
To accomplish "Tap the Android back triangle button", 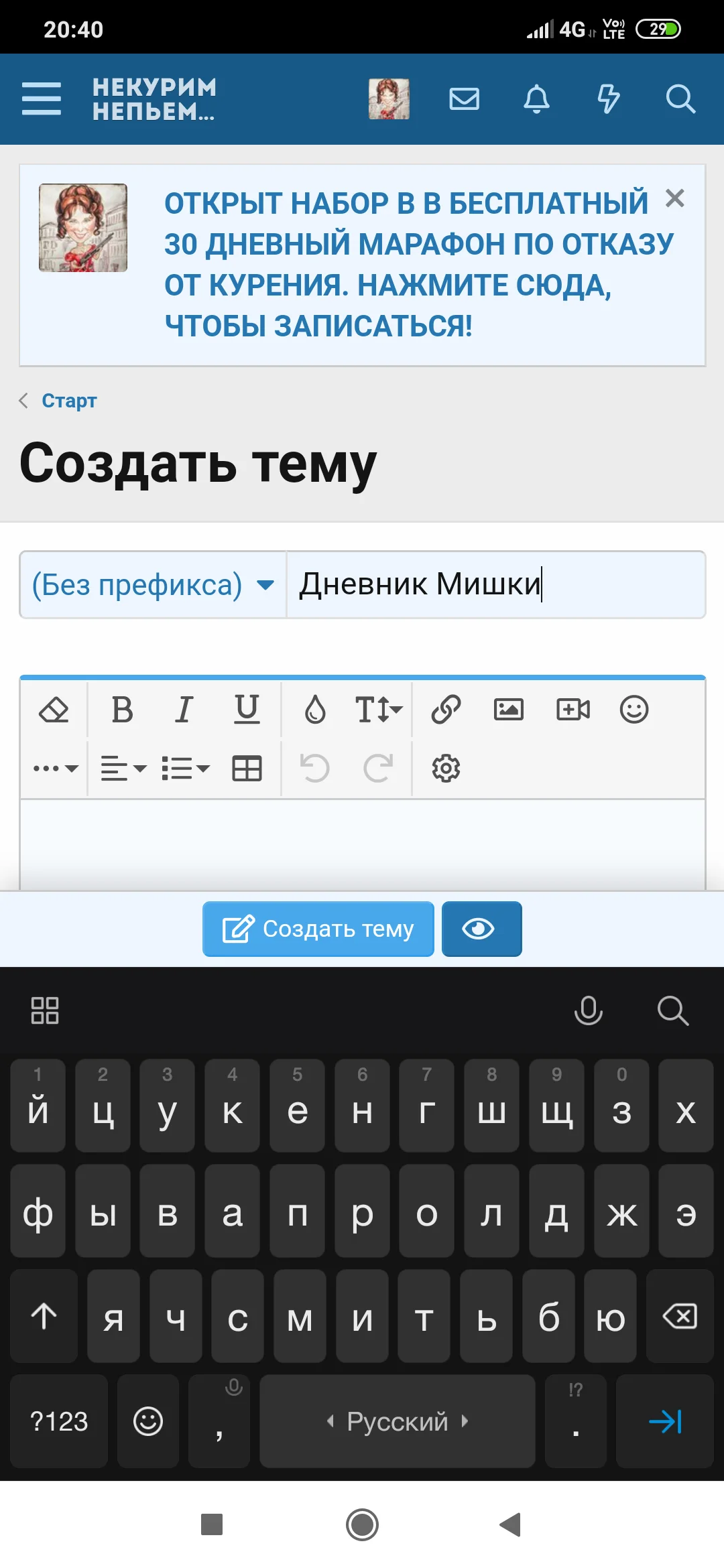I will pos(511,1524).
